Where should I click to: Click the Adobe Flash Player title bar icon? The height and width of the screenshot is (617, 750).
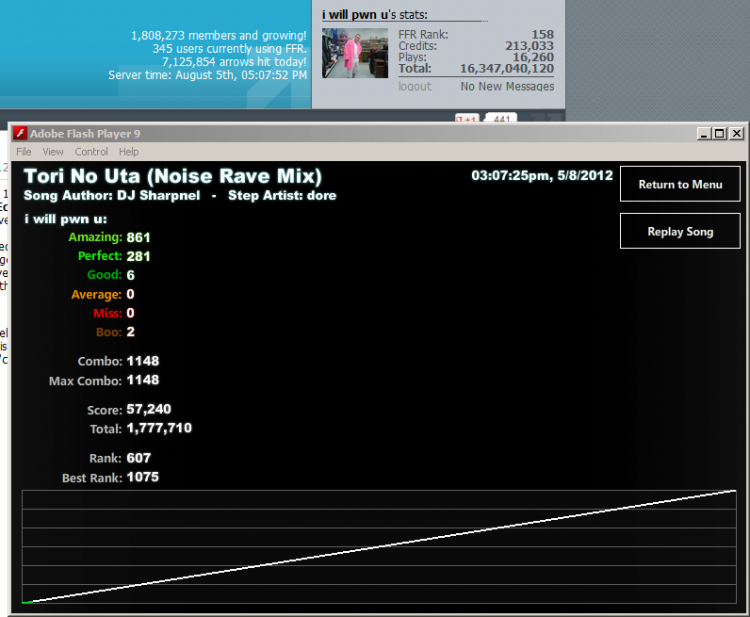click(x=20, y=133)
